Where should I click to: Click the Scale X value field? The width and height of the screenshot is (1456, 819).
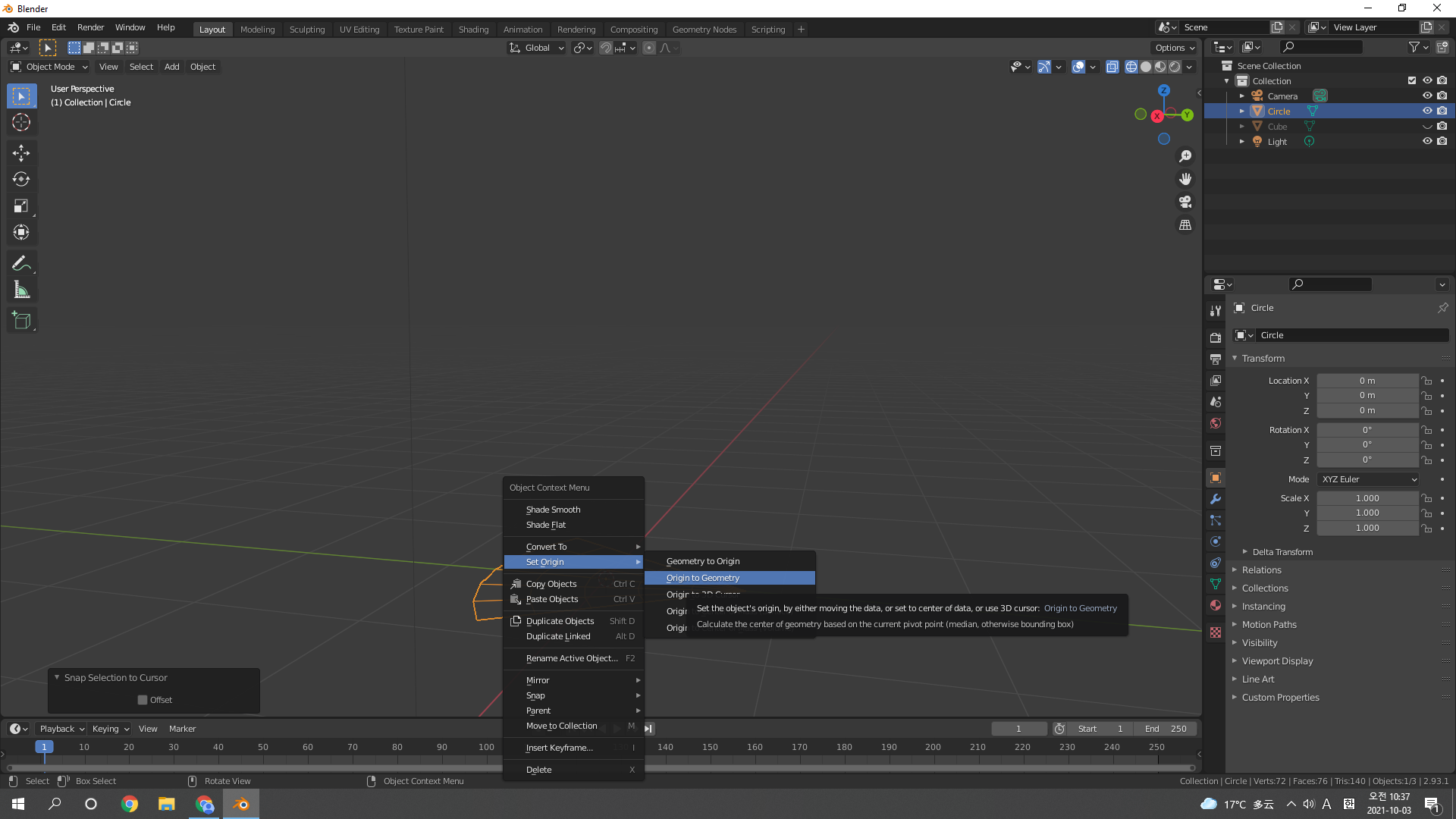1367,498
